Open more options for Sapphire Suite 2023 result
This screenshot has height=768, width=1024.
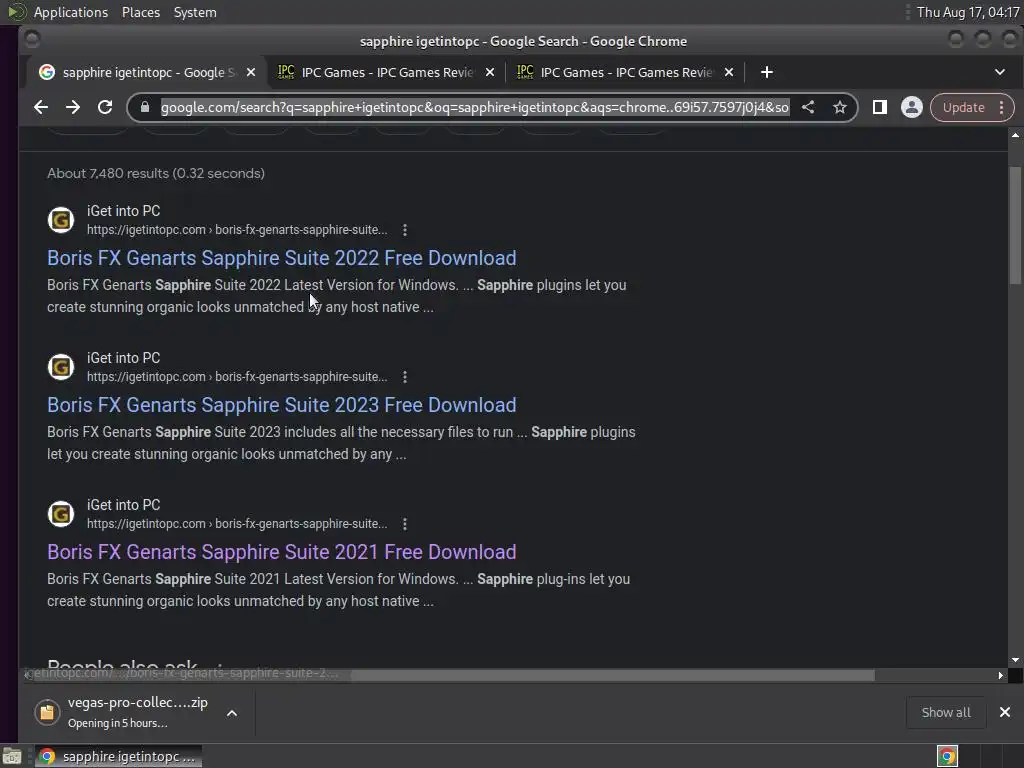(405, 377)
